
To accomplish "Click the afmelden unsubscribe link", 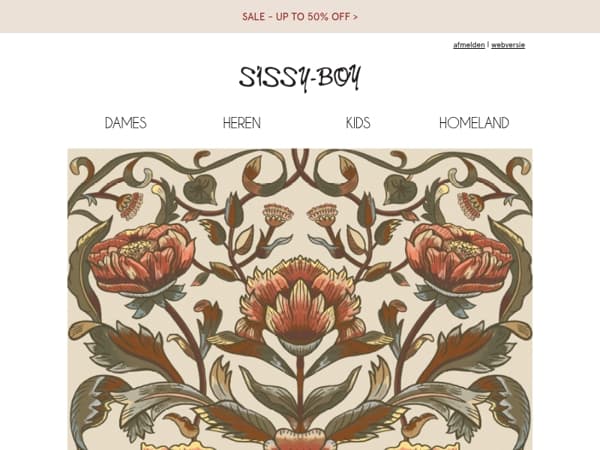I will click(469, 45).
